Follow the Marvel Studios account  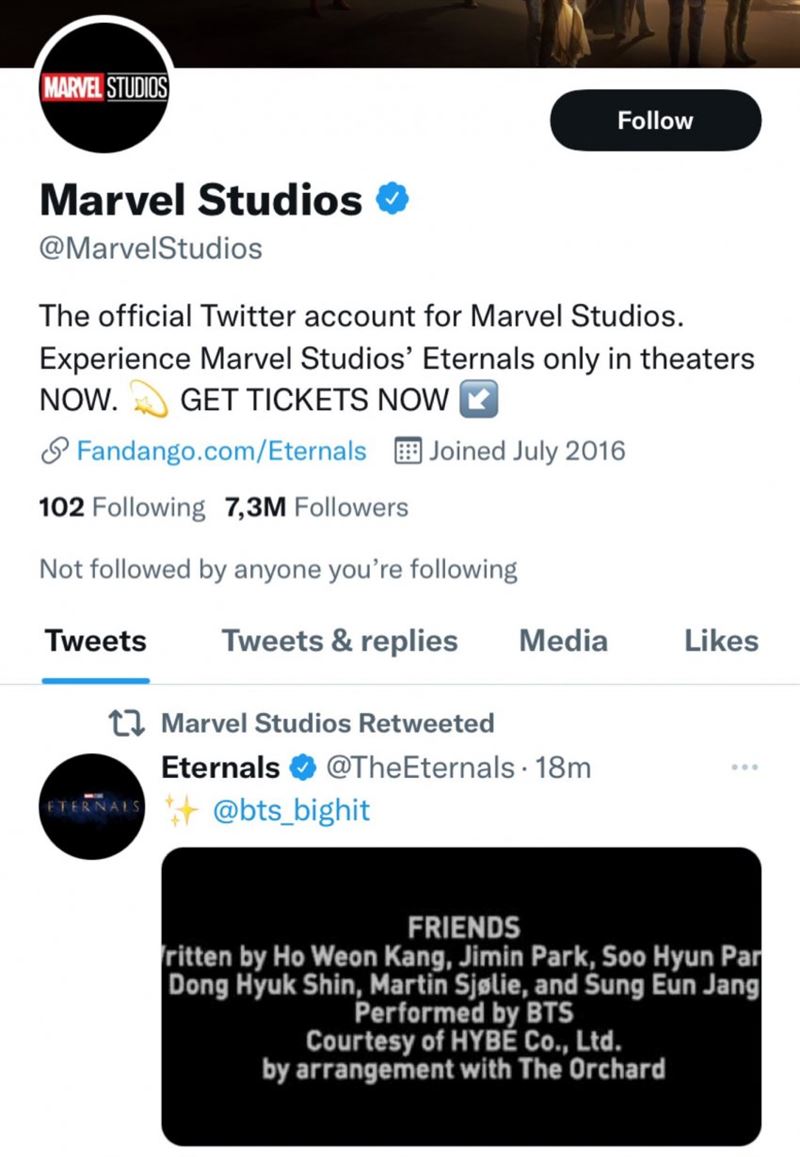655,120
